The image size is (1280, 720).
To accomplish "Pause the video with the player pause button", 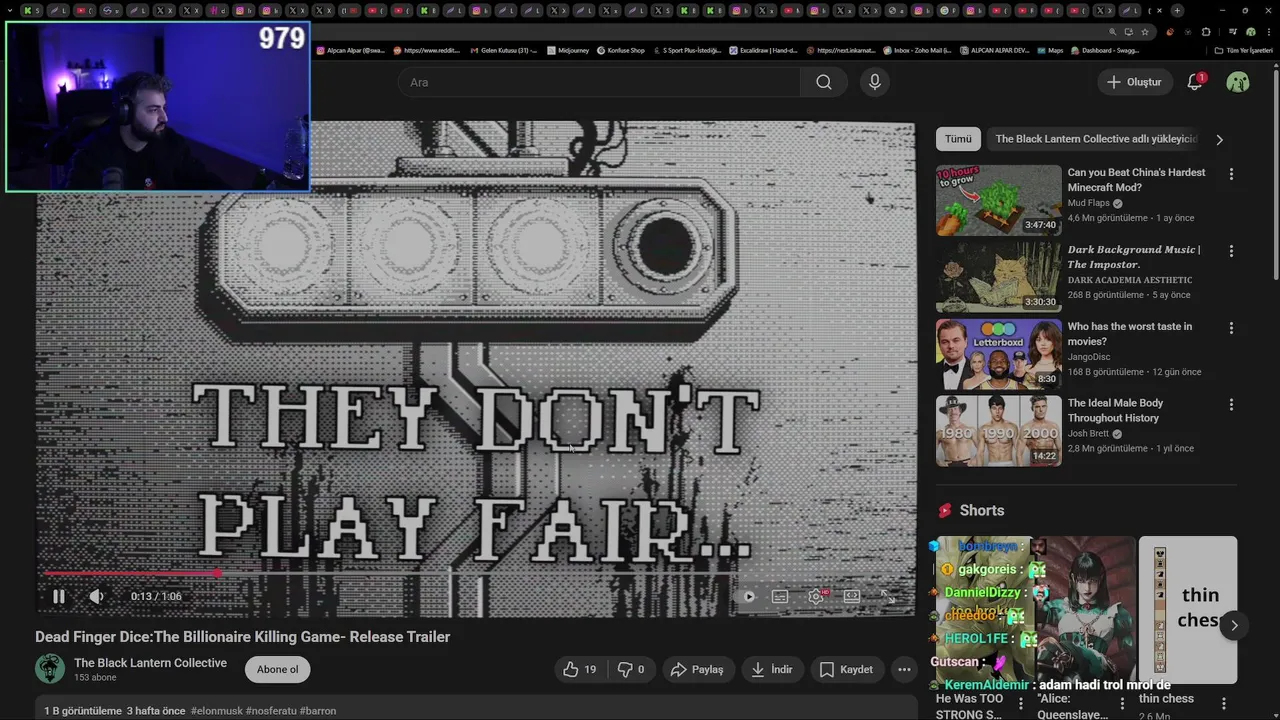I will [58, 596].
